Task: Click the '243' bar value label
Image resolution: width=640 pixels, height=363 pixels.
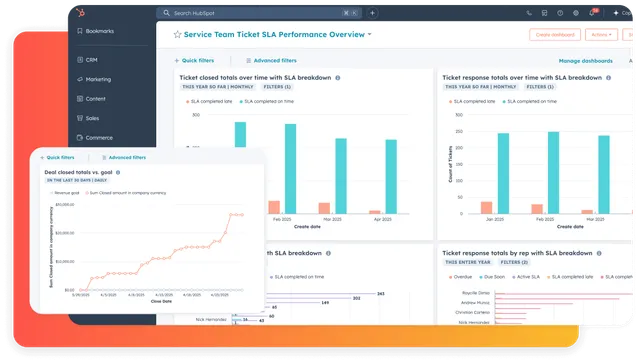Action: pyautogui.click(x=381, y=294)
